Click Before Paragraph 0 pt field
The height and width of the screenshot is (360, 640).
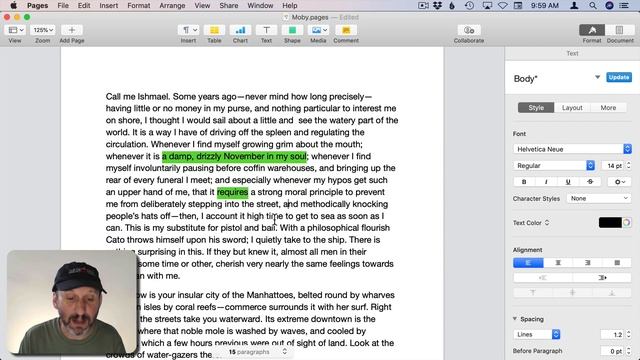point(612,351)
